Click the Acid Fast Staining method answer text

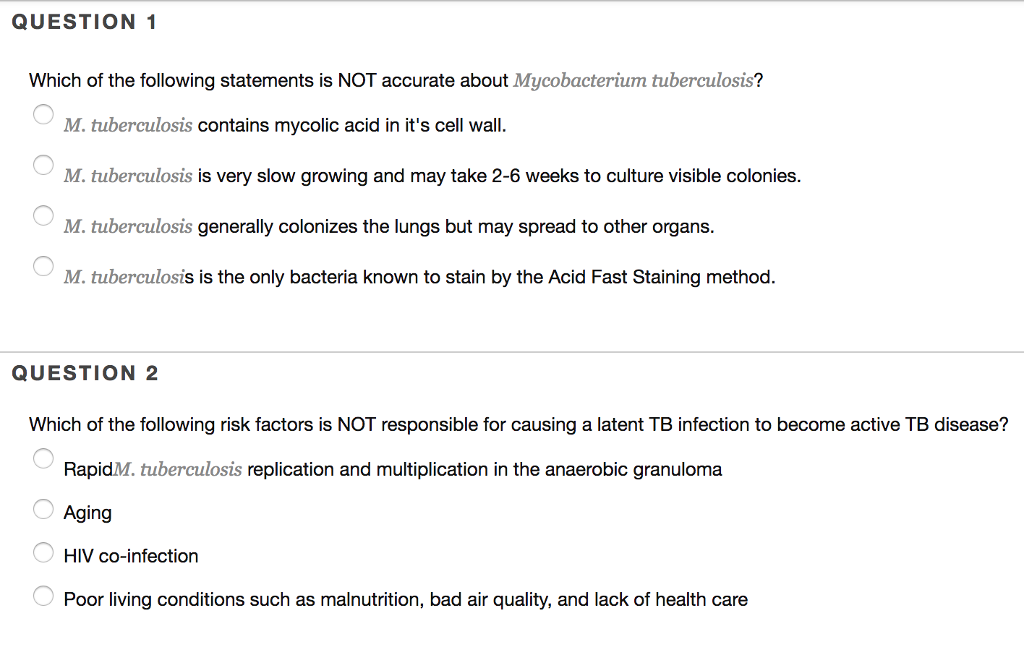point(419,277)
